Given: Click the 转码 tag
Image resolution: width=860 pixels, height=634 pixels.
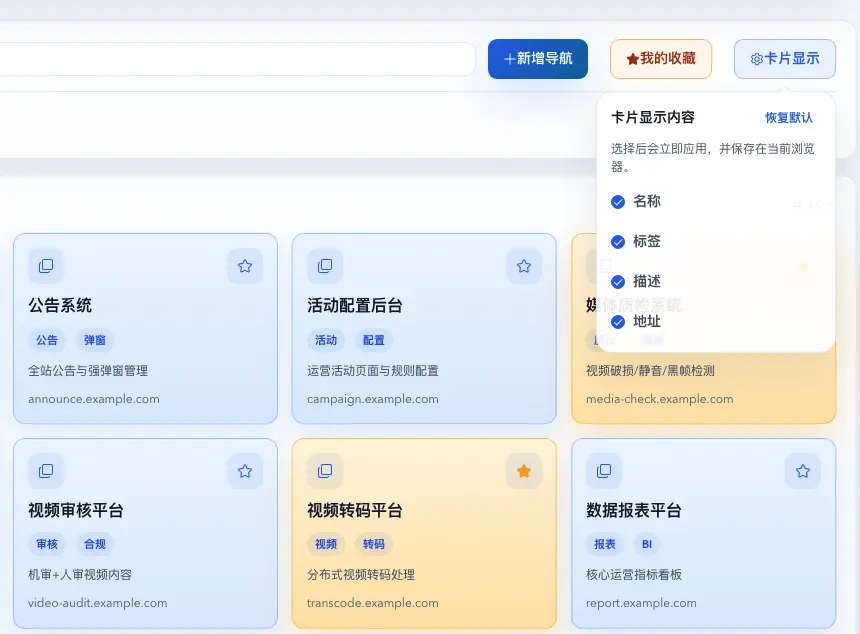Looking at the screenshot, I should 374,544.
